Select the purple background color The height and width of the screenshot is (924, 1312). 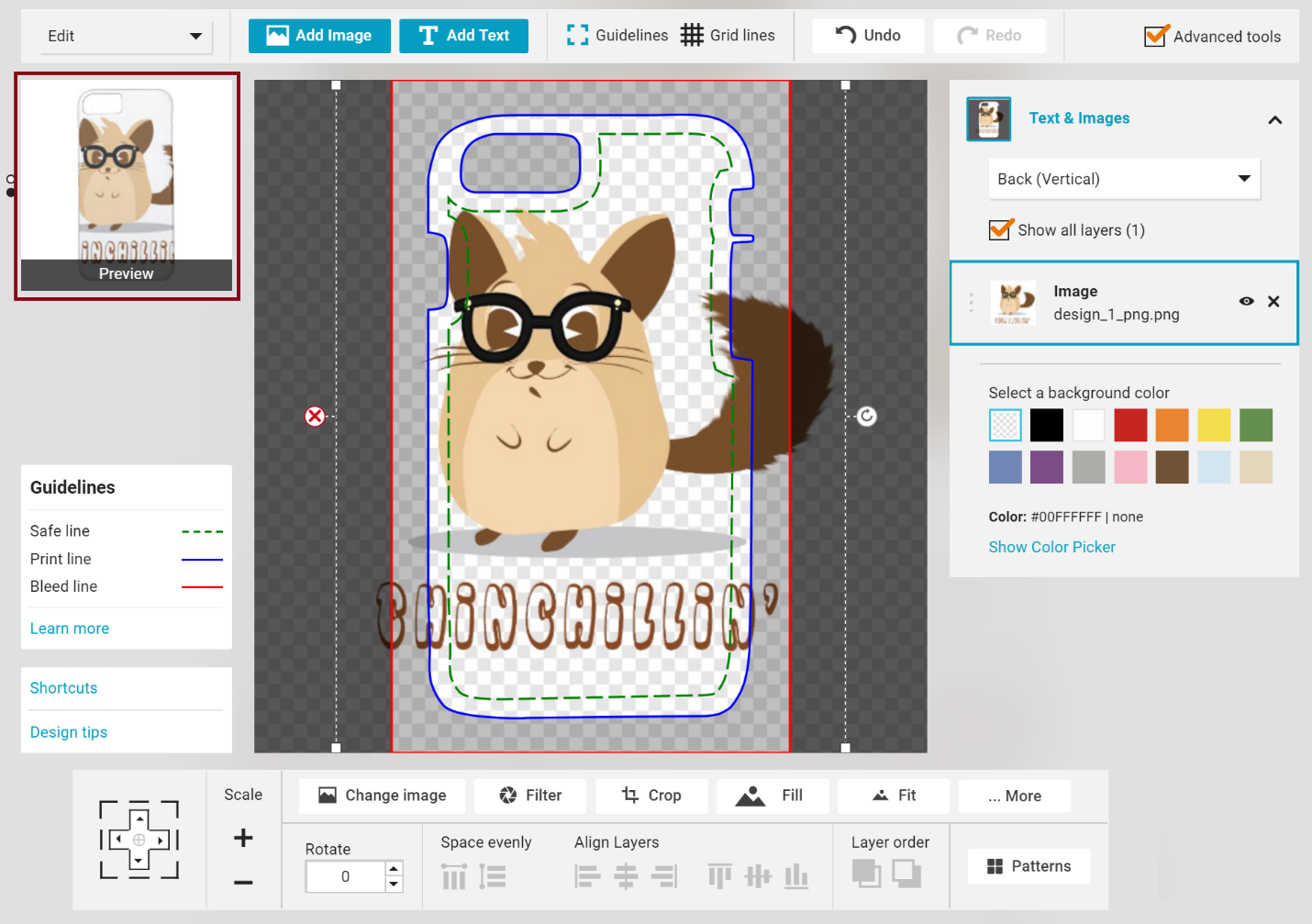(x=1047, y=467)
